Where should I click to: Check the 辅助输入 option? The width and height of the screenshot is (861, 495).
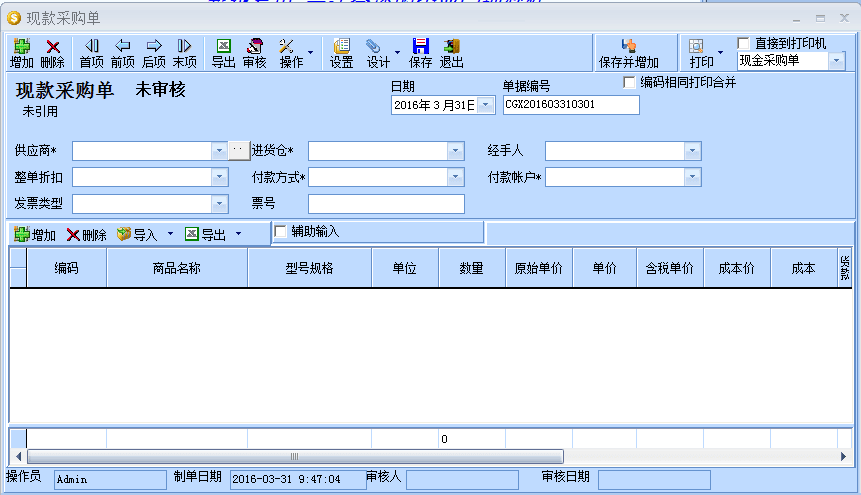[x=281, y=231]
